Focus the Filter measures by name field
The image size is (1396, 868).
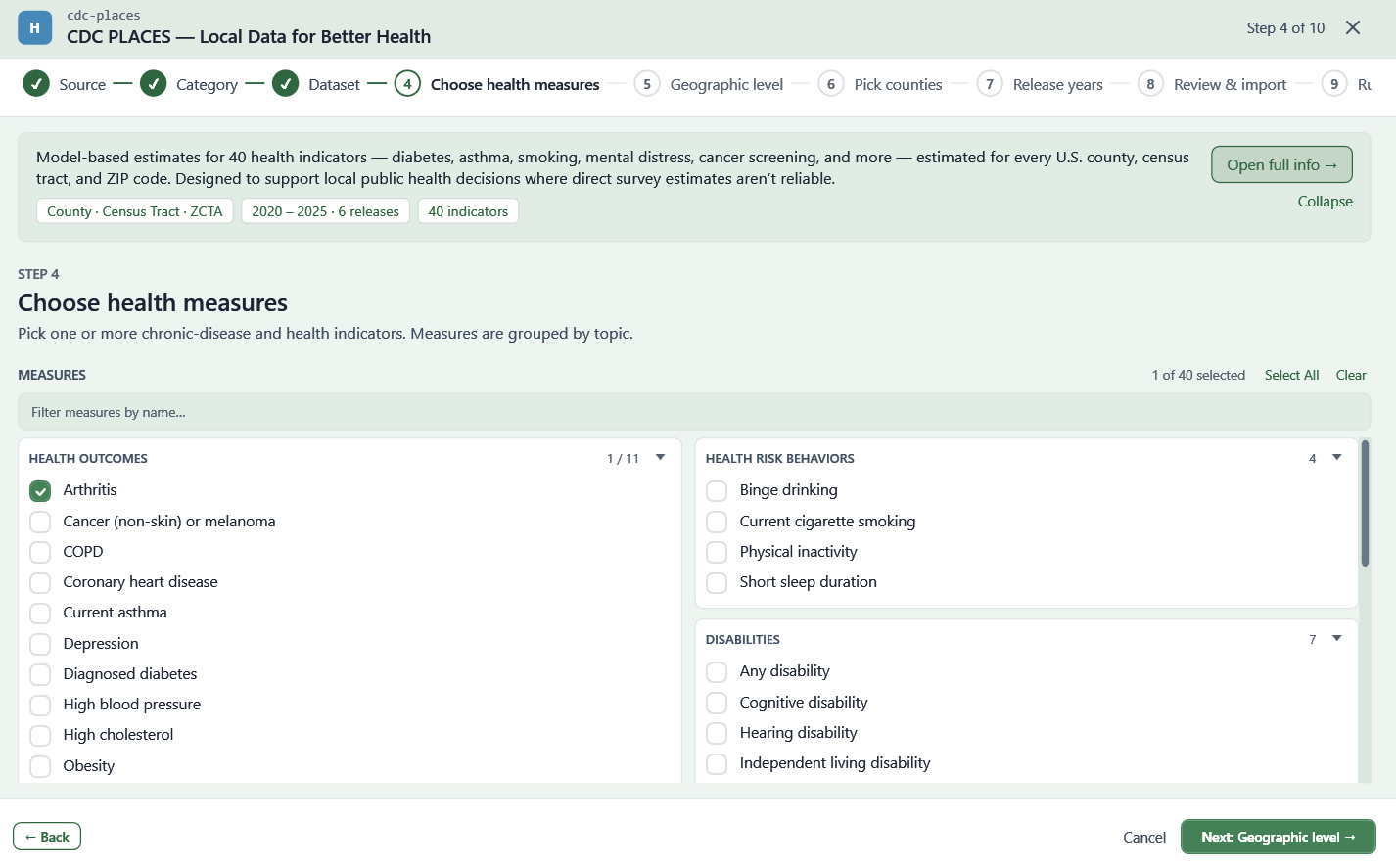(x=694, y=412)
